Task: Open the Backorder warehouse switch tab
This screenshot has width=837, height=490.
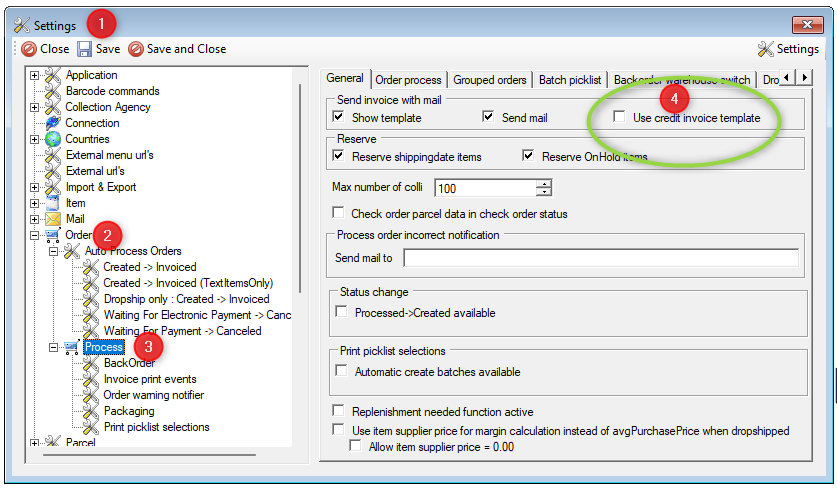Action: [682, 80]
